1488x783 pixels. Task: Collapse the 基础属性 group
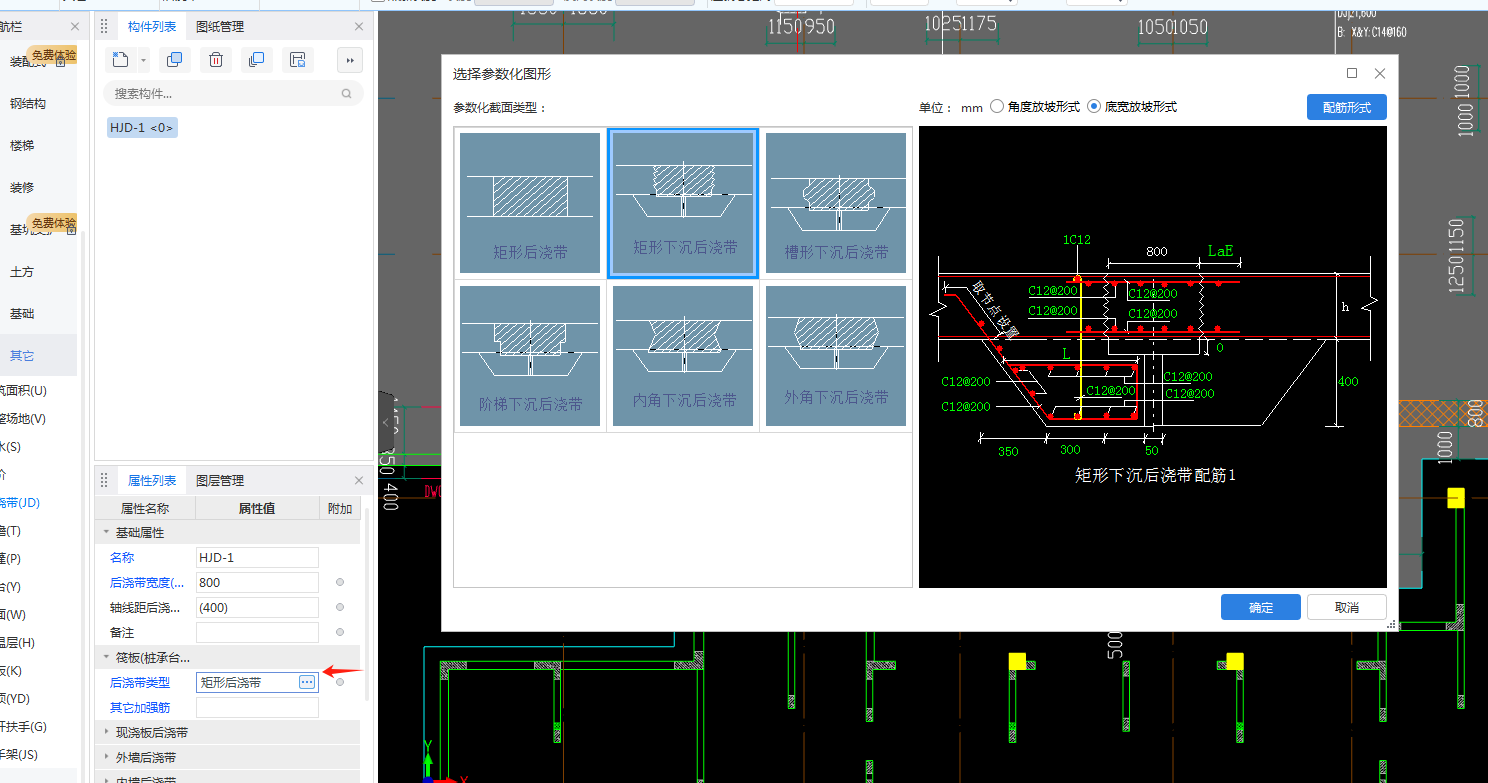tap(107, 533)
